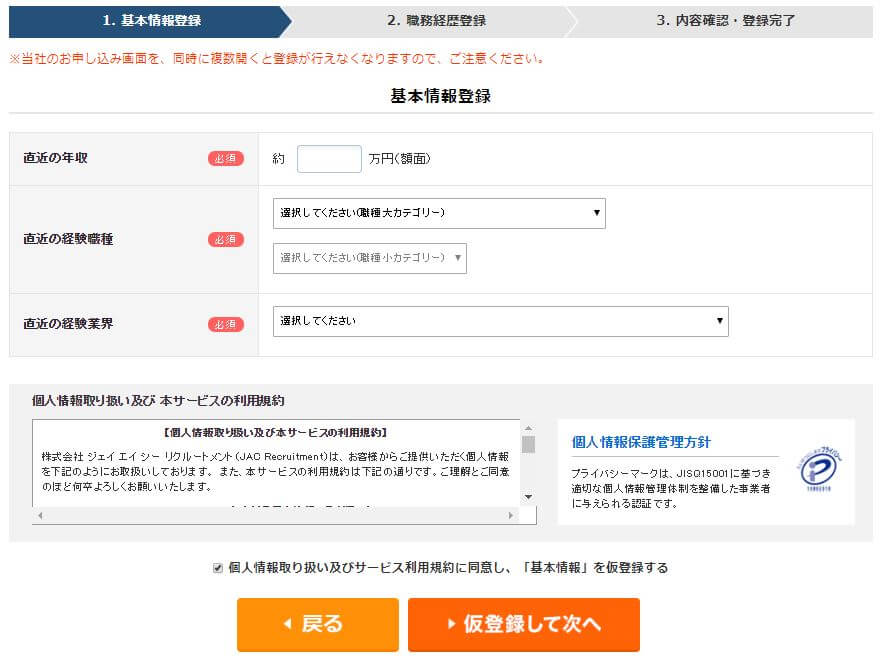
Task: Click the 直近の経験業界 field label
Action: (68, 324)
